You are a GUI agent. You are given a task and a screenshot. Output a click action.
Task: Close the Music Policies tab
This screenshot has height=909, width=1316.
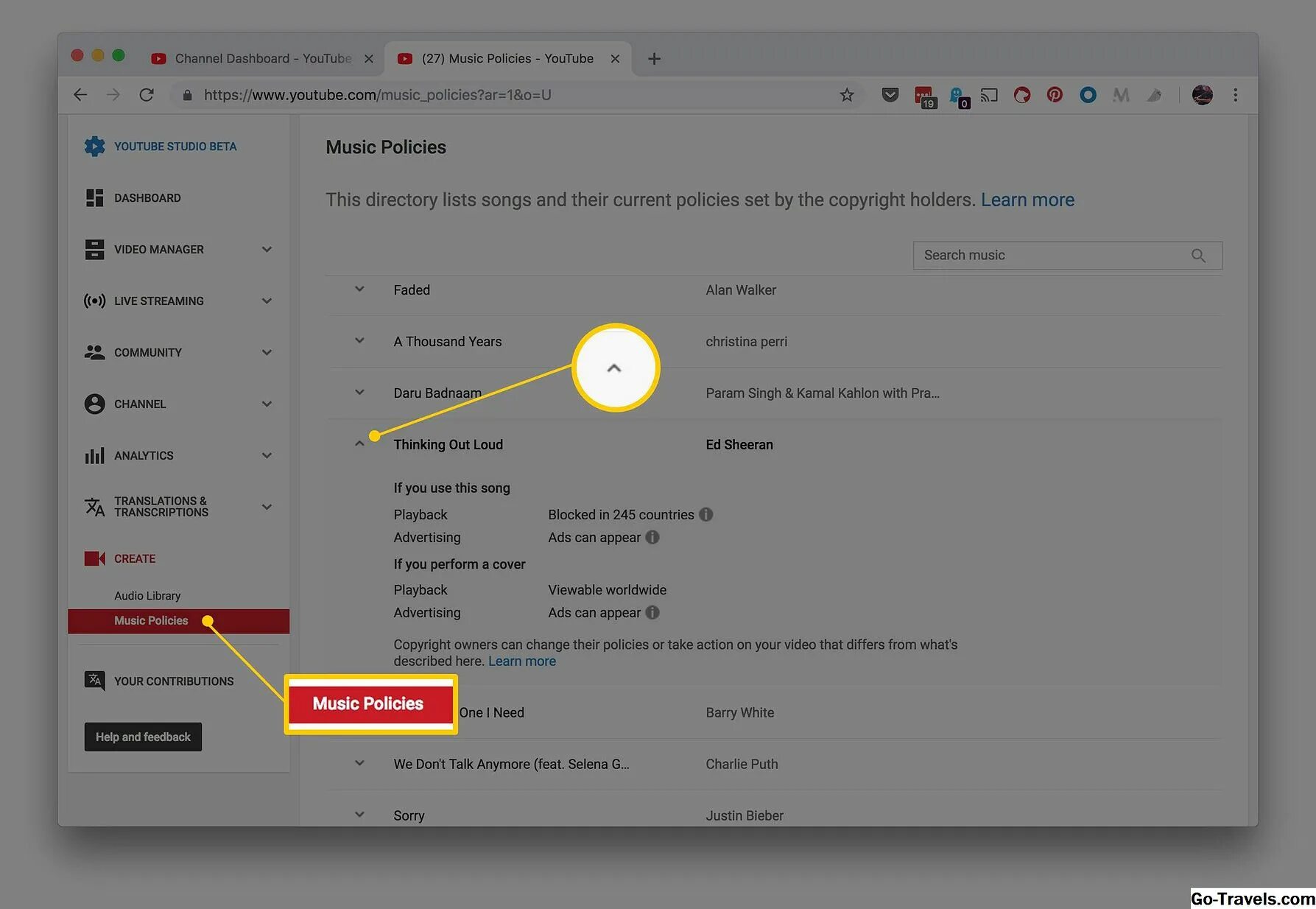(615, 58)
